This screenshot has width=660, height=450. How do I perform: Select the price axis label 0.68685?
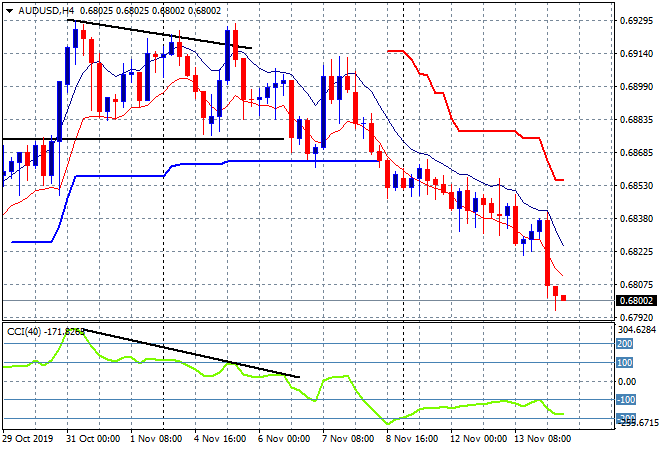[x=637, y=153]
